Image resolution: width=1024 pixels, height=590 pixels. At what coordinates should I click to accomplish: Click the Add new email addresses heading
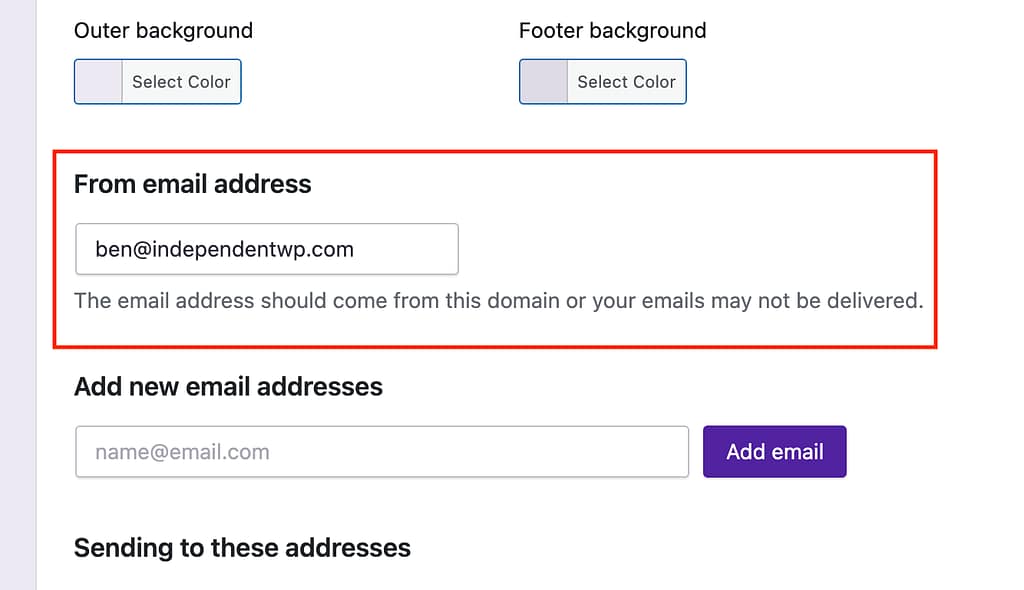pyautogui.click(x=228, y=387)
